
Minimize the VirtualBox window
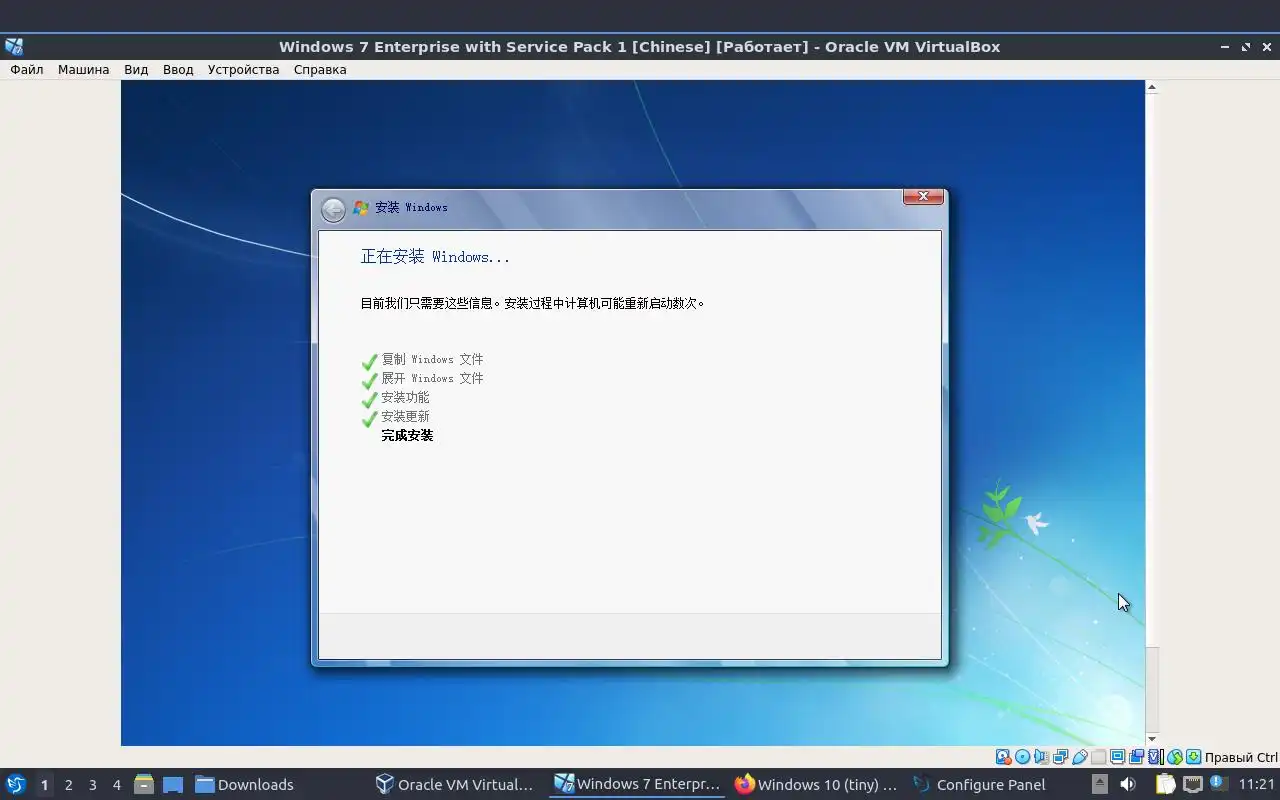tap(1225, 47)
